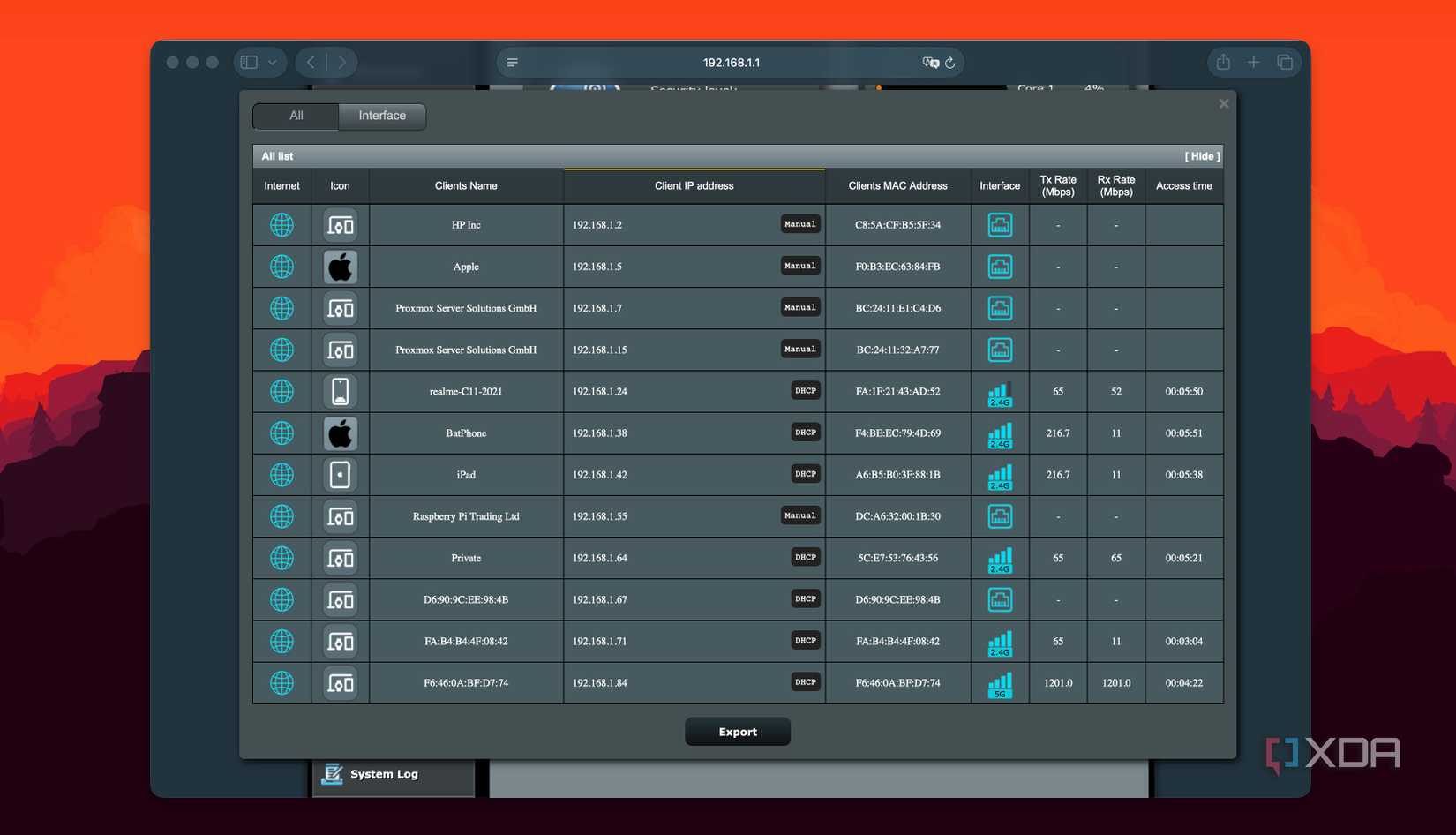Screen dimensions: 1456x835
Task: Click the translate icon in address bar
Action: click(x=930, y=63)
